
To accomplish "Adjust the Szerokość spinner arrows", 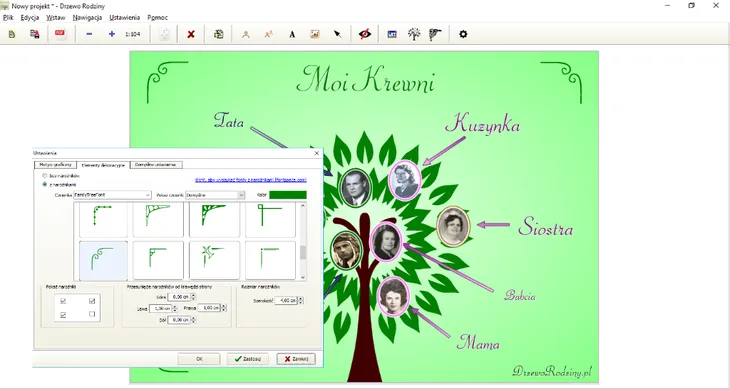I will click(x=301, y=301).
